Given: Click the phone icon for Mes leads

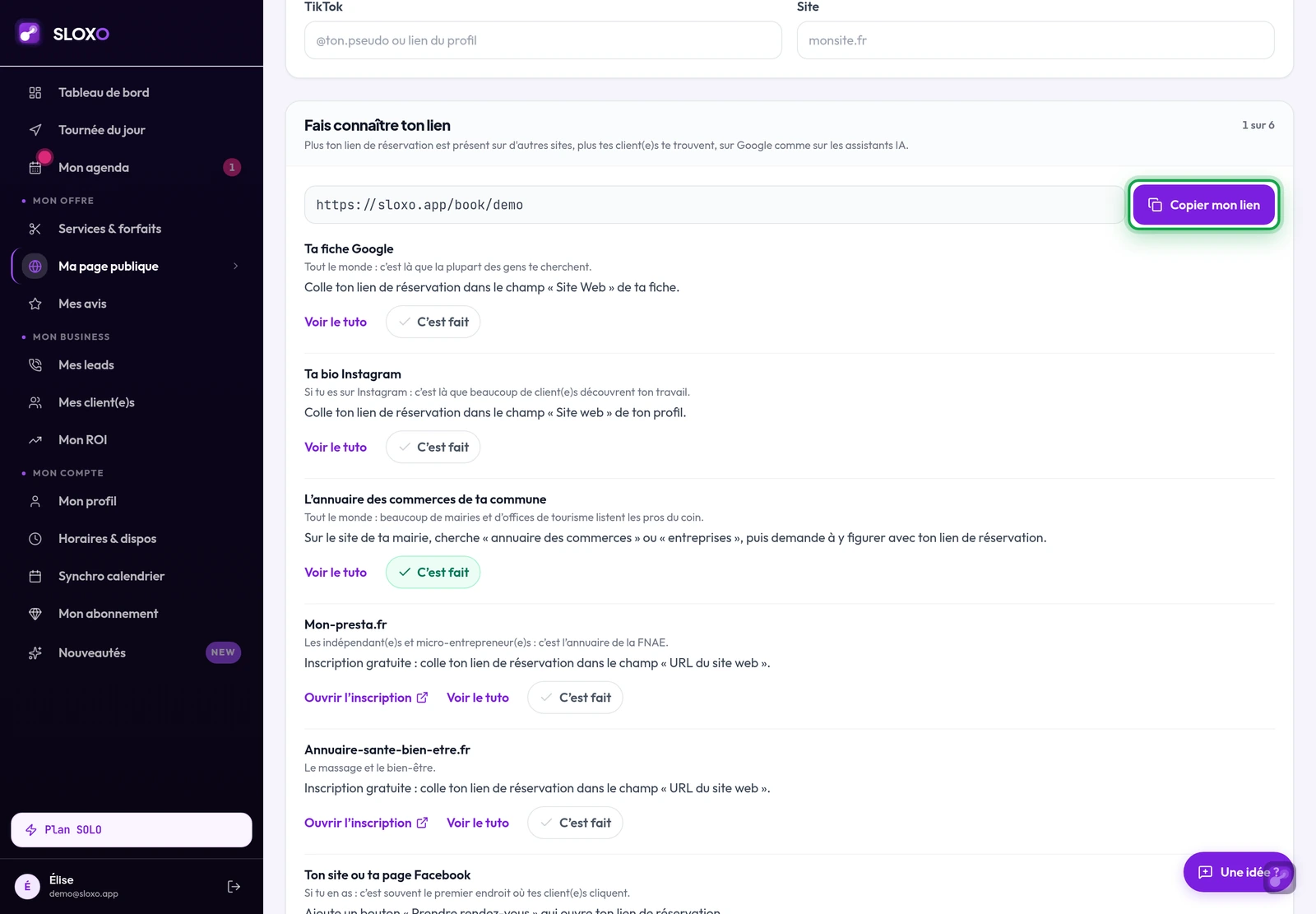Looking at the screenshot, I should click(x=35, y=365).
